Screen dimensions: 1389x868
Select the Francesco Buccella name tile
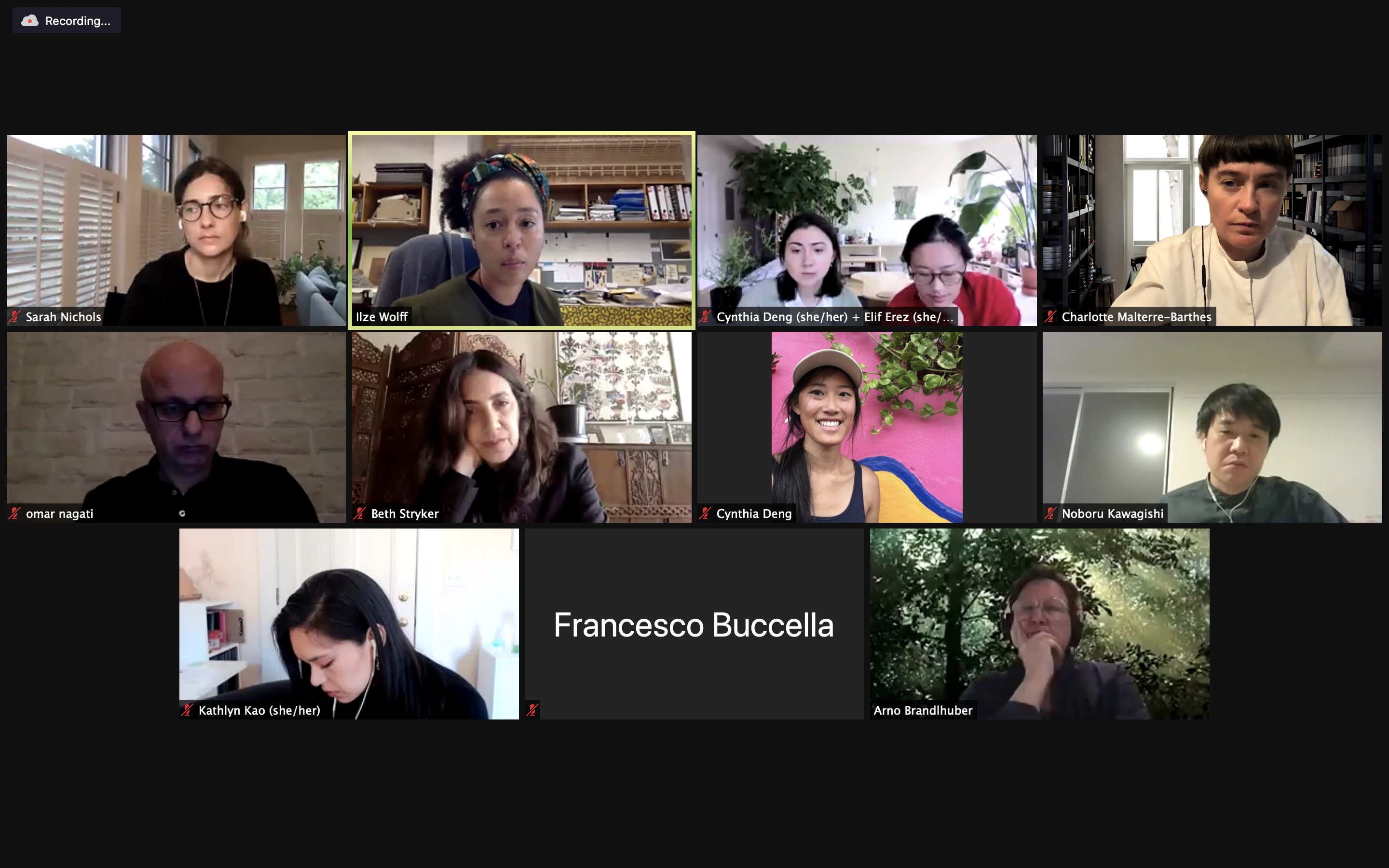(x=694, y=624)
